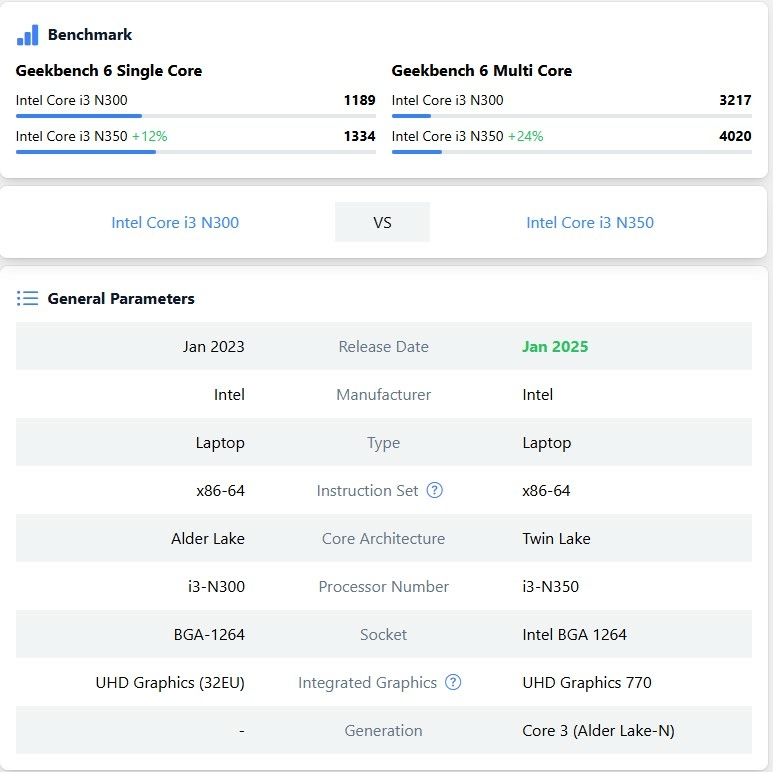The image size is (773, 772).
Task: Click the Release Date row label
Action: tap(383, 346)
